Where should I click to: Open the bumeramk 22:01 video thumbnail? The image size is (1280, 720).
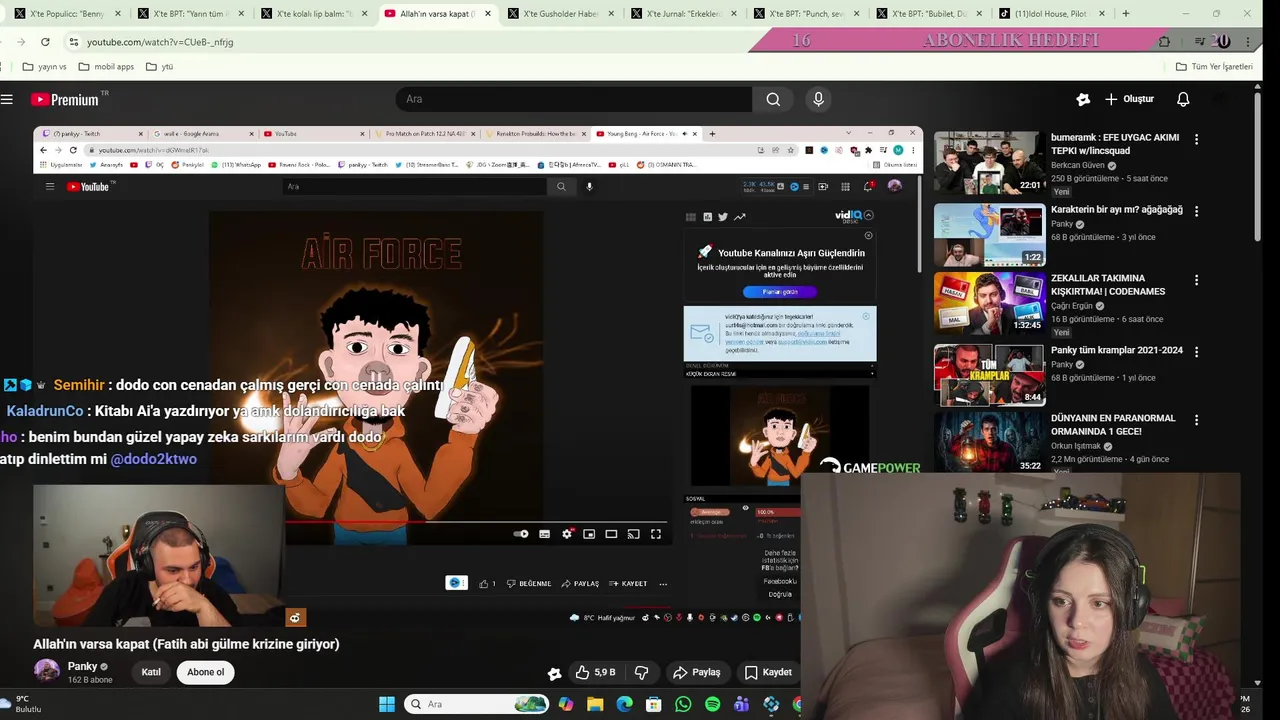[x=990, y=162]
